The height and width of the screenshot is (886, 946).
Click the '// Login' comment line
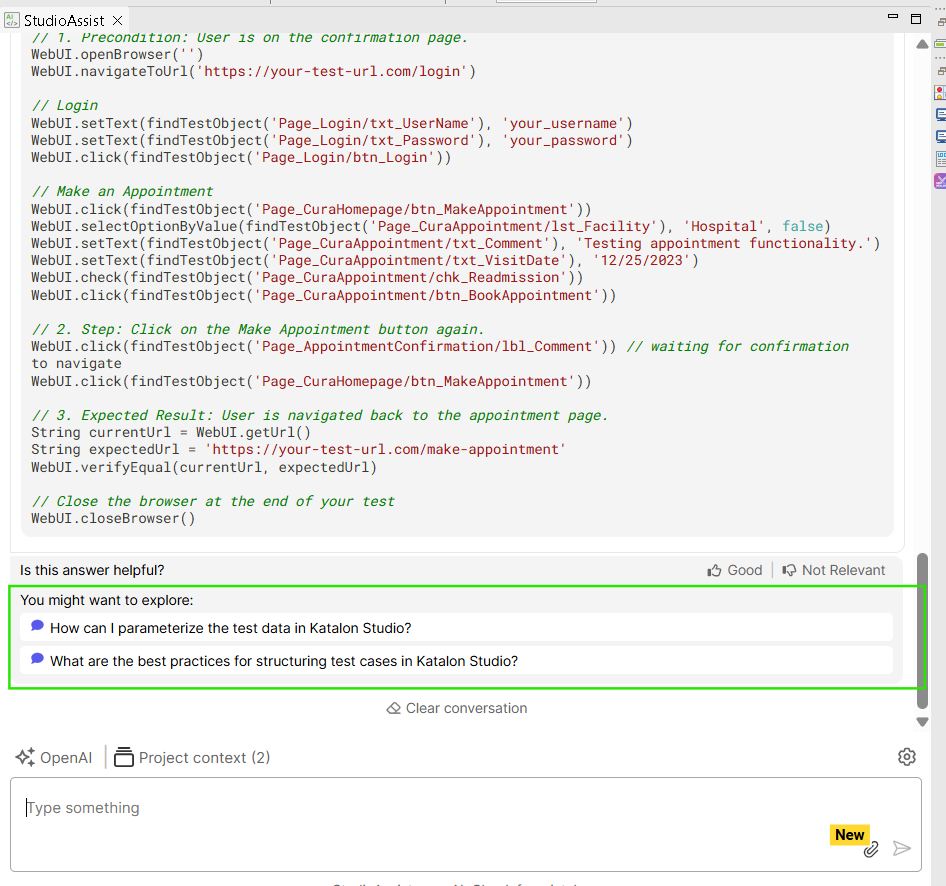coord(65,106)
